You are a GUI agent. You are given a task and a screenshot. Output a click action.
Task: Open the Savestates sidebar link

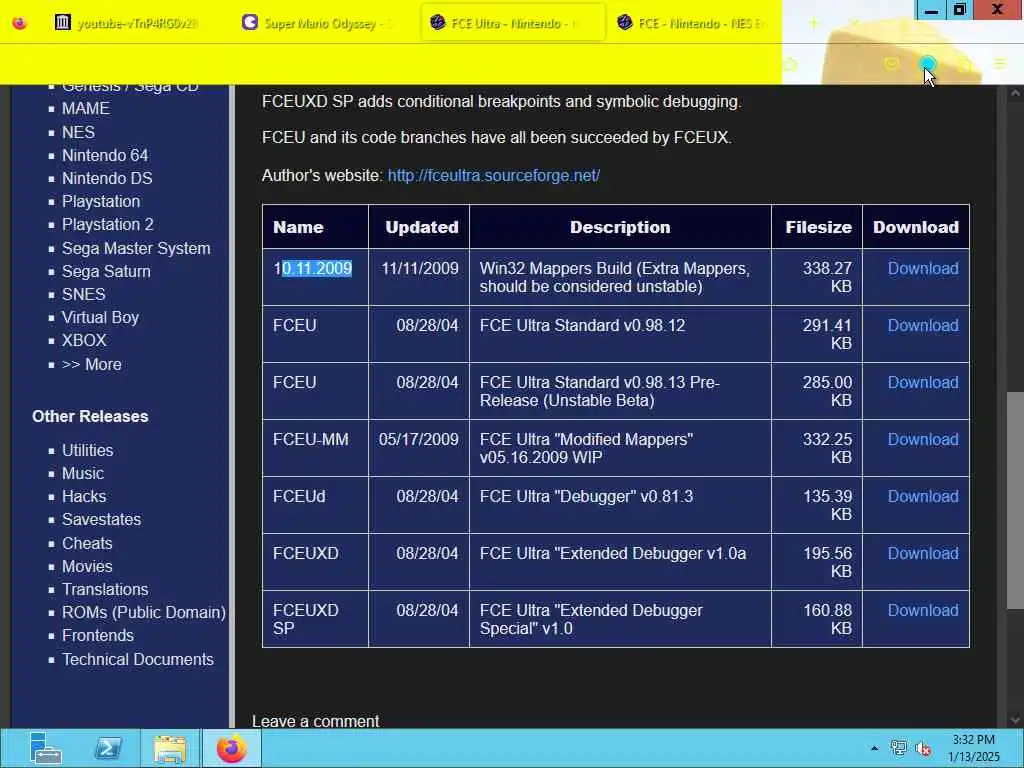pyautogui.click(x=101, y=519)
